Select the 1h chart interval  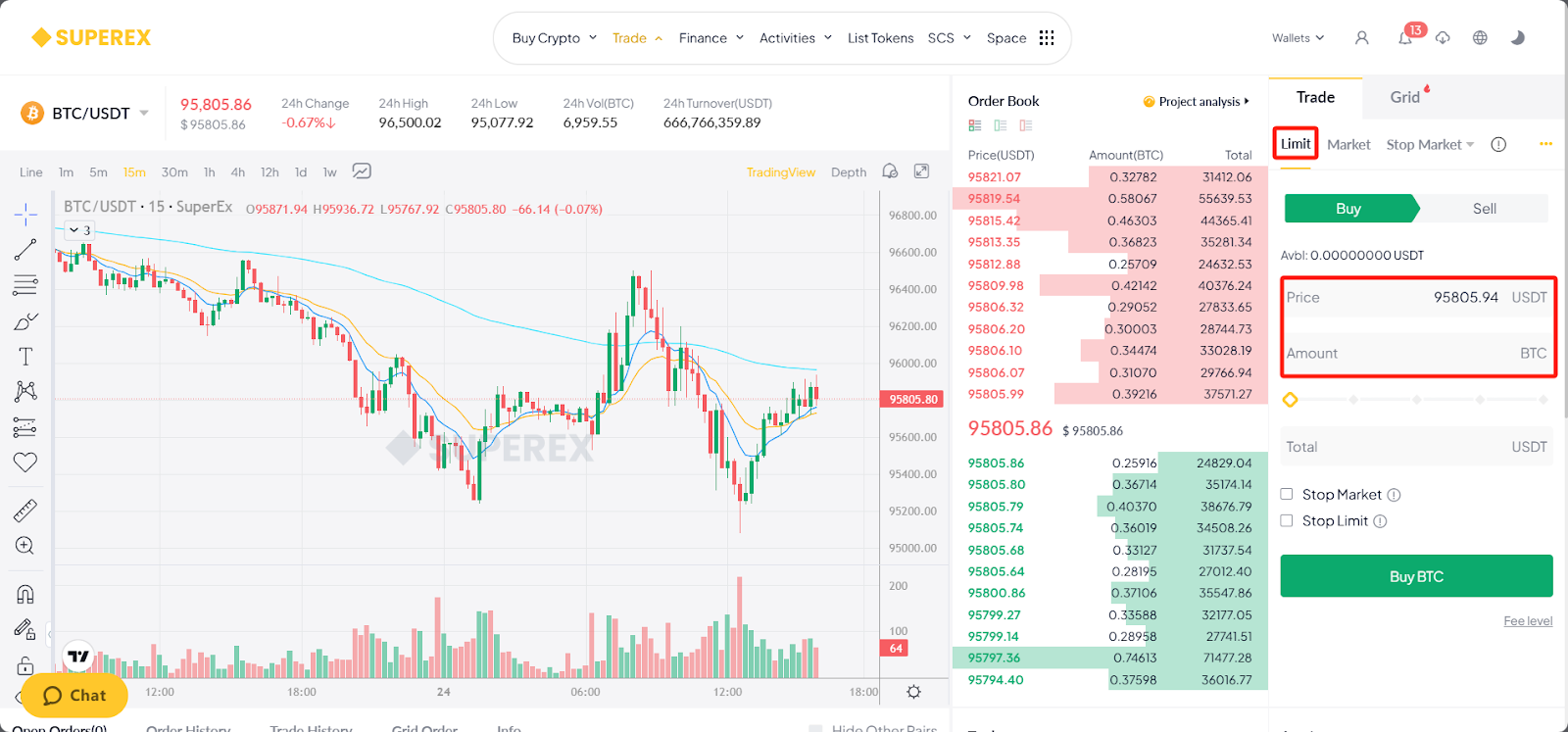point(209,171)
